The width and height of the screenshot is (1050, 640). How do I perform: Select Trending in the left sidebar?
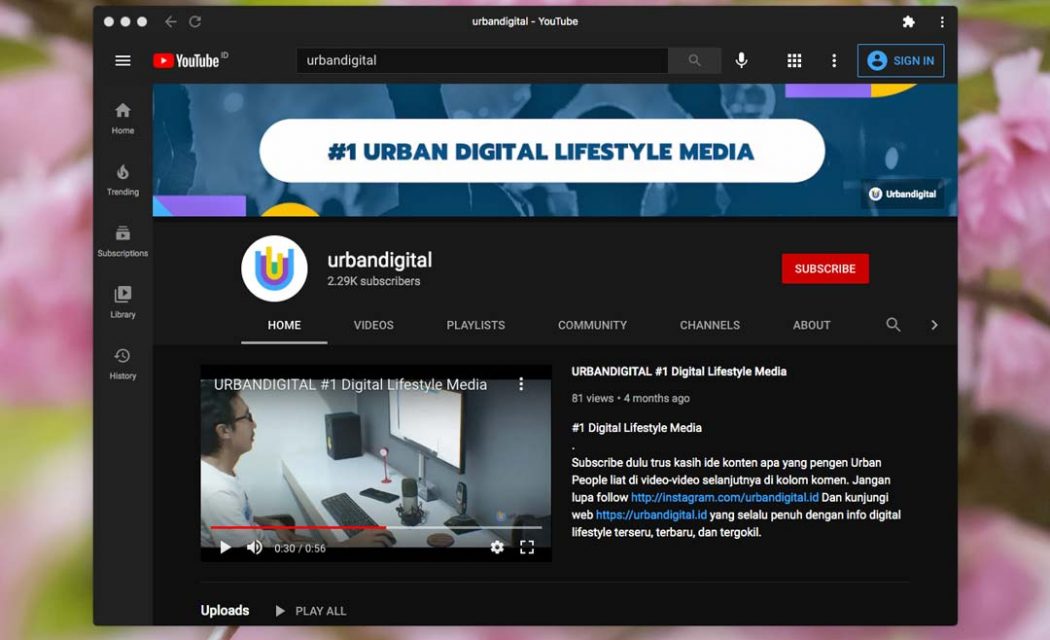pos(122,176)
